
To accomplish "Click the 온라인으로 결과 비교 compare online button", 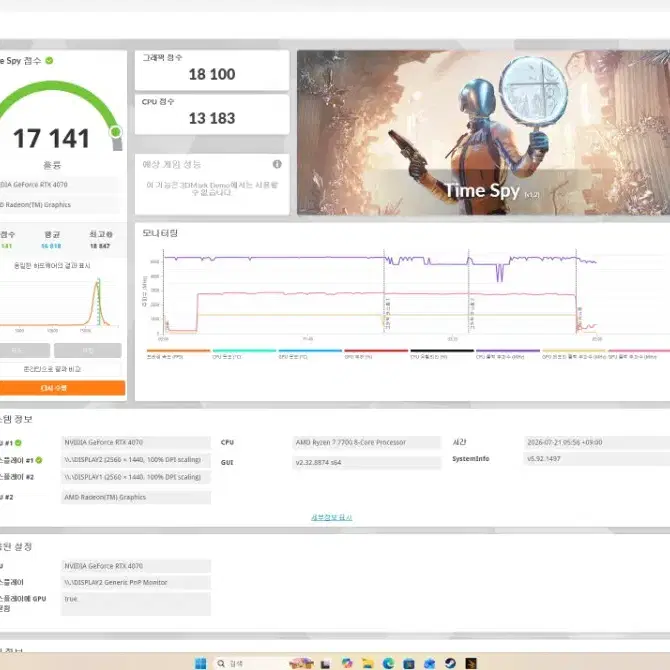I will click(61, 369).
